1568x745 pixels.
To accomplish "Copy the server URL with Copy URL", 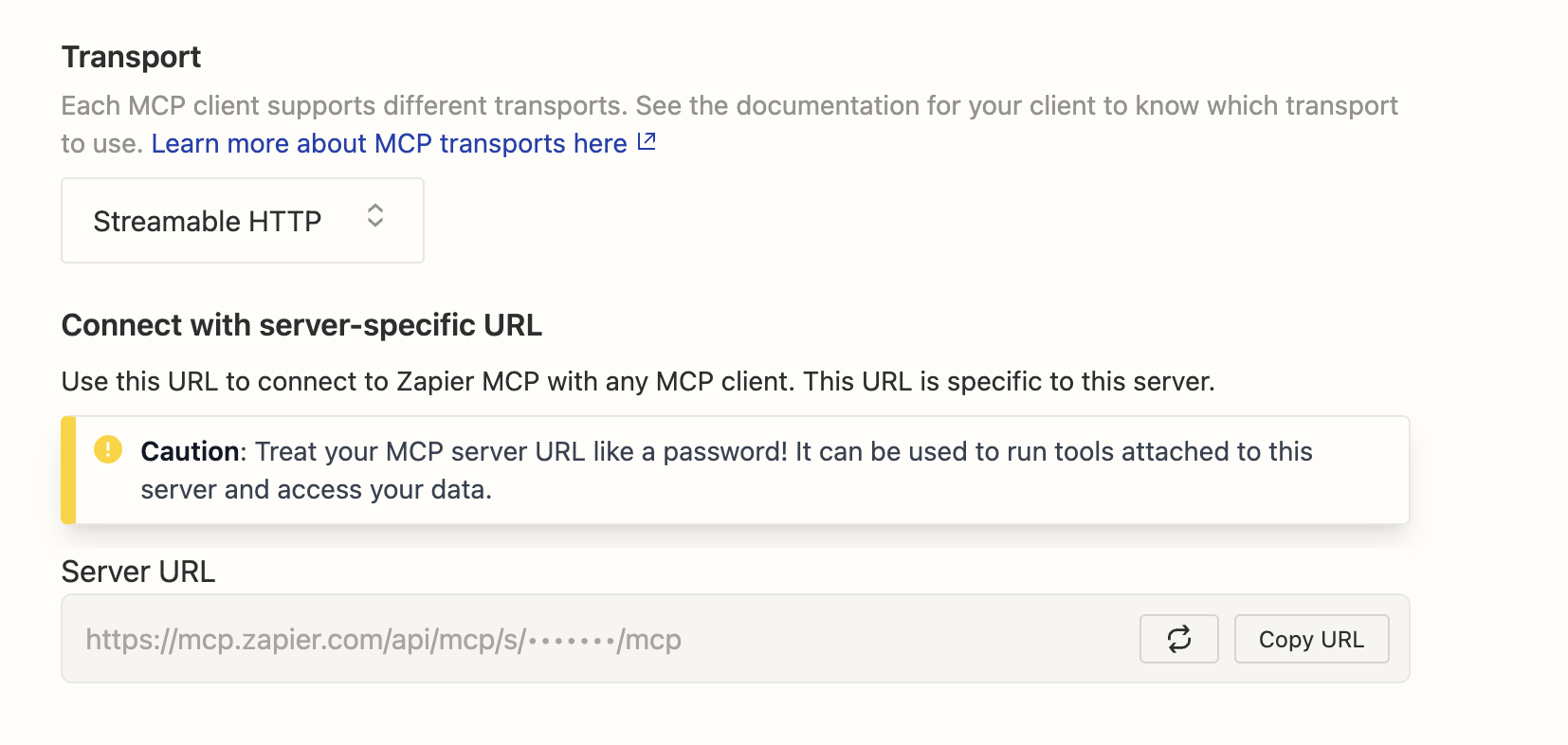I will pos(1311,639).
